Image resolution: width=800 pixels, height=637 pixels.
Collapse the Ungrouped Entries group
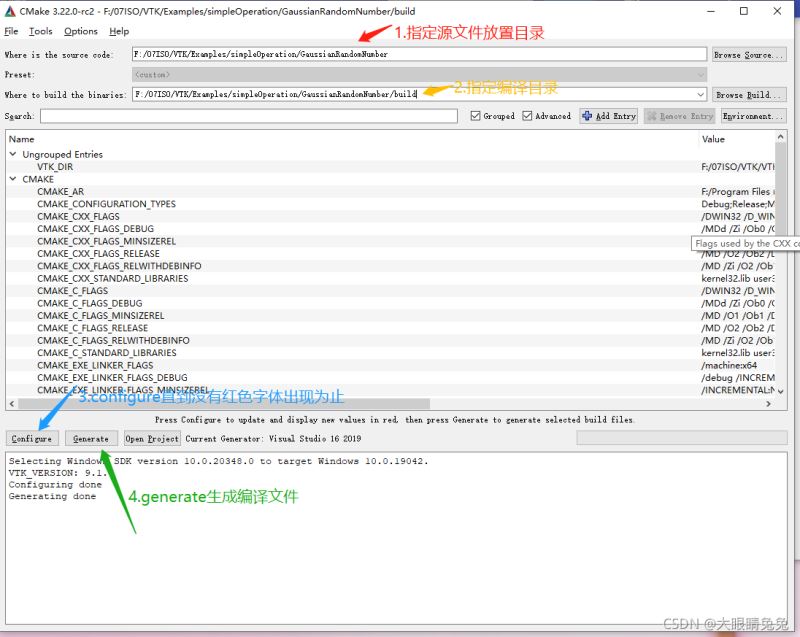[x=13, y=154]
